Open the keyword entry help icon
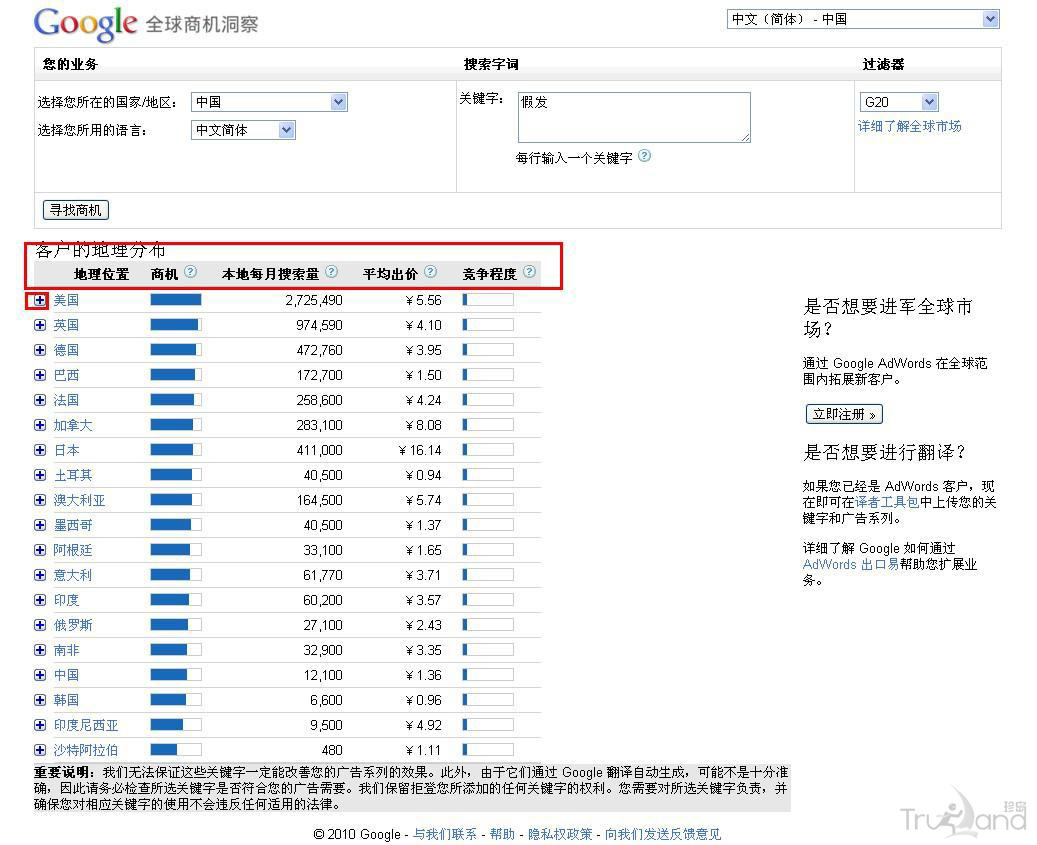This screenshot has height=845, width=1037. click(644, 156)
